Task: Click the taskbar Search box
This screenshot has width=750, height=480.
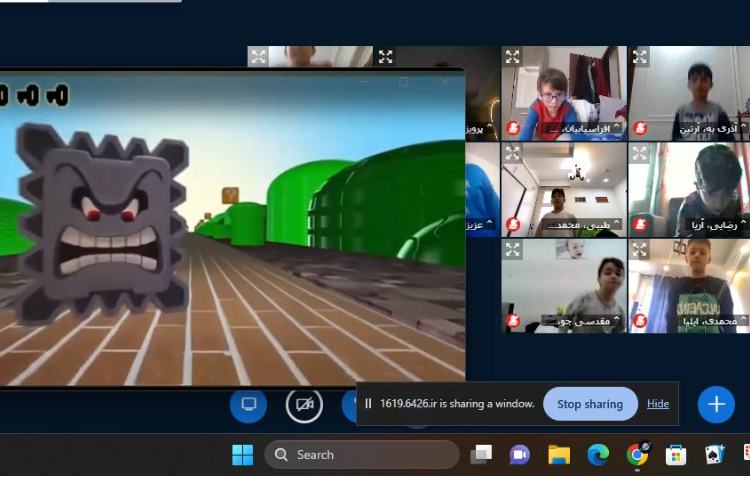Action: tap(362, 455)
